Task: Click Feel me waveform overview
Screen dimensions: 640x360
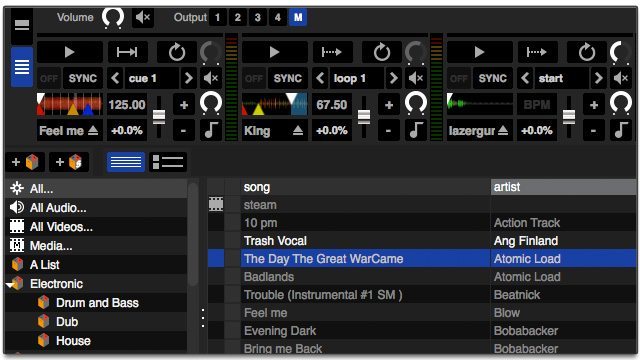Action: click(x=70, y=104)
